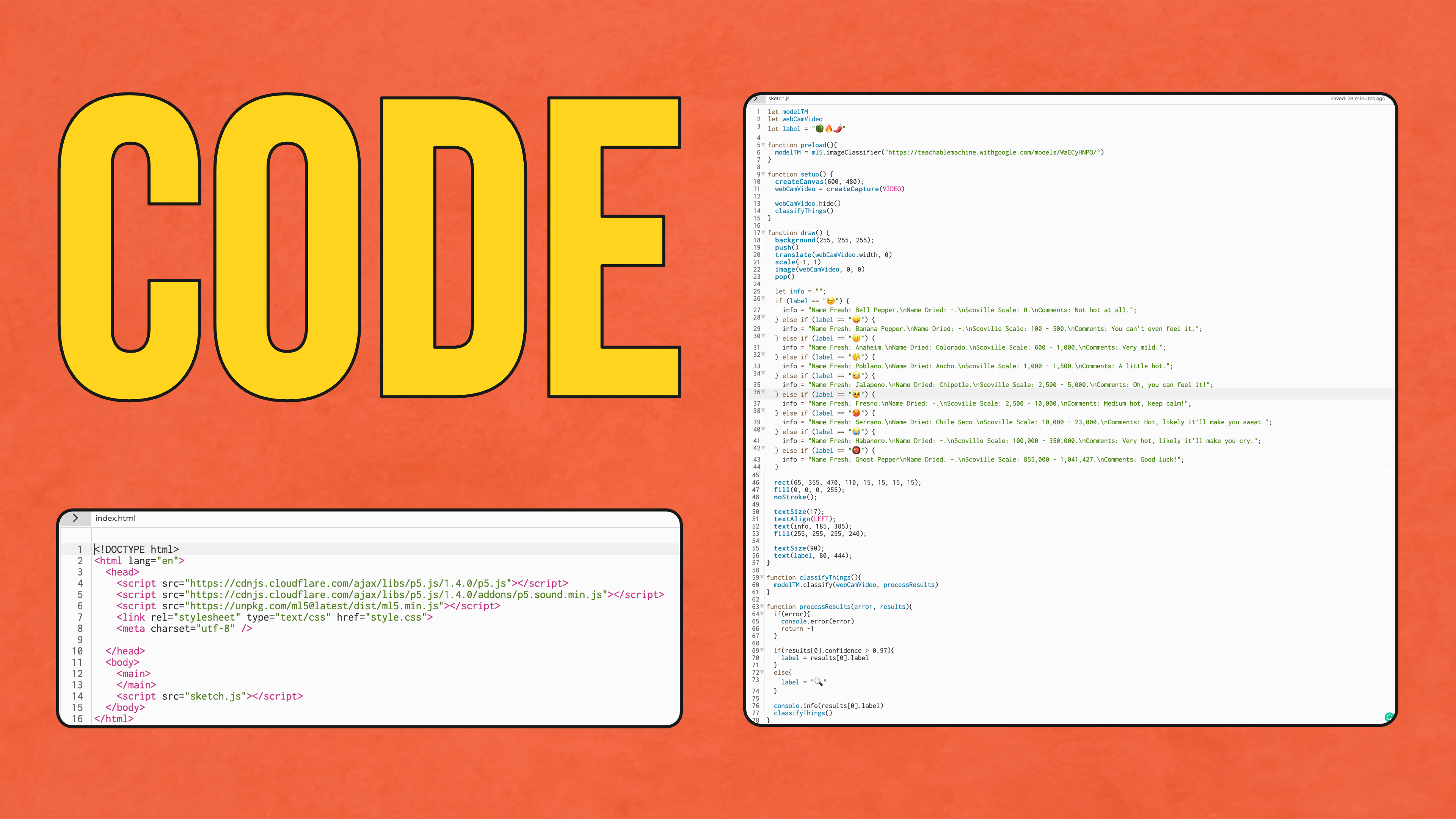Collapse the draw function fold arrow at line 17
This screenshot has width=1456, height=819.
click(763, 232)
